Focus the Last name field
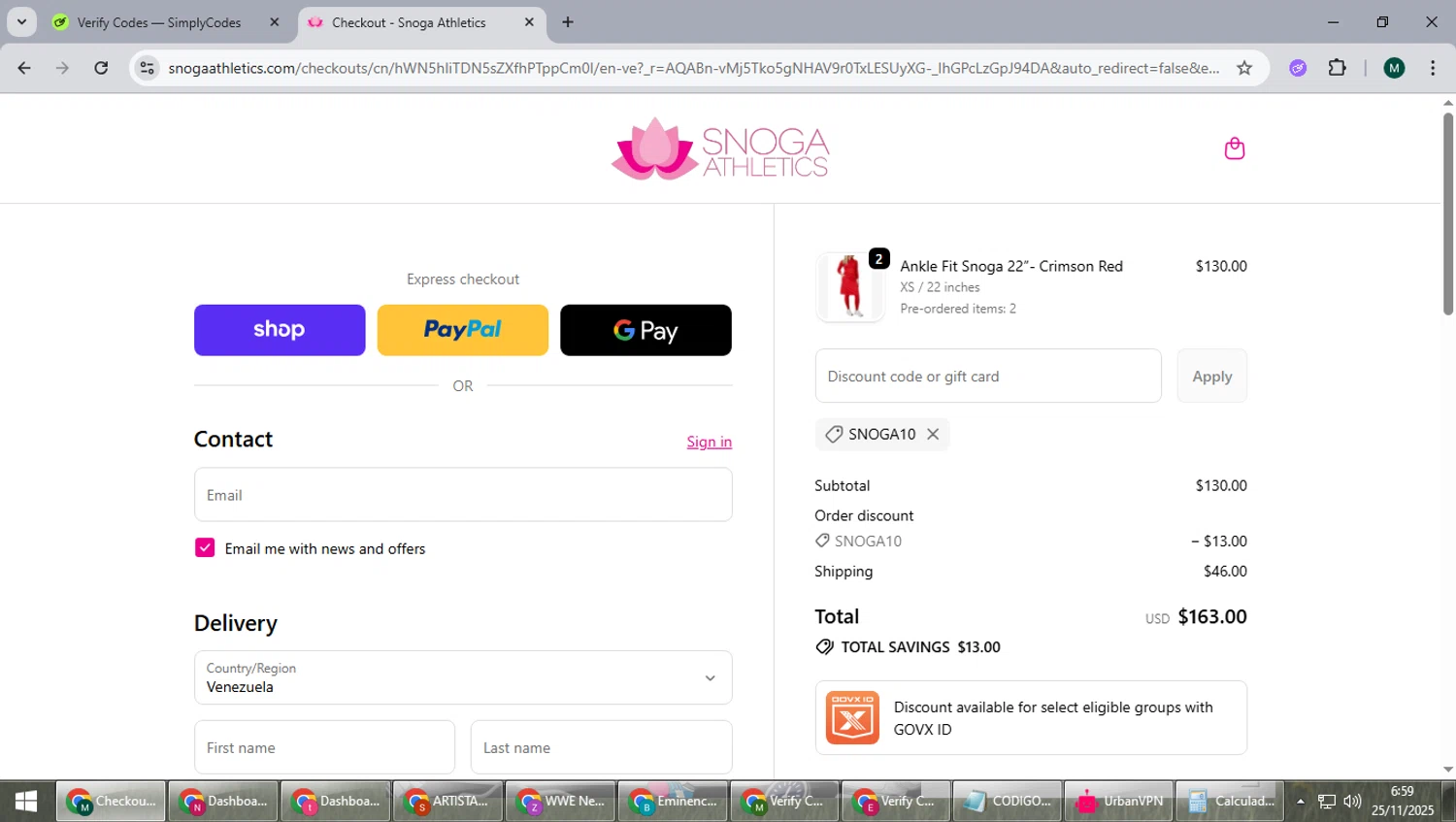This screenshot has height=822, width=1456. pyautogui.click(x=602, y=747)
